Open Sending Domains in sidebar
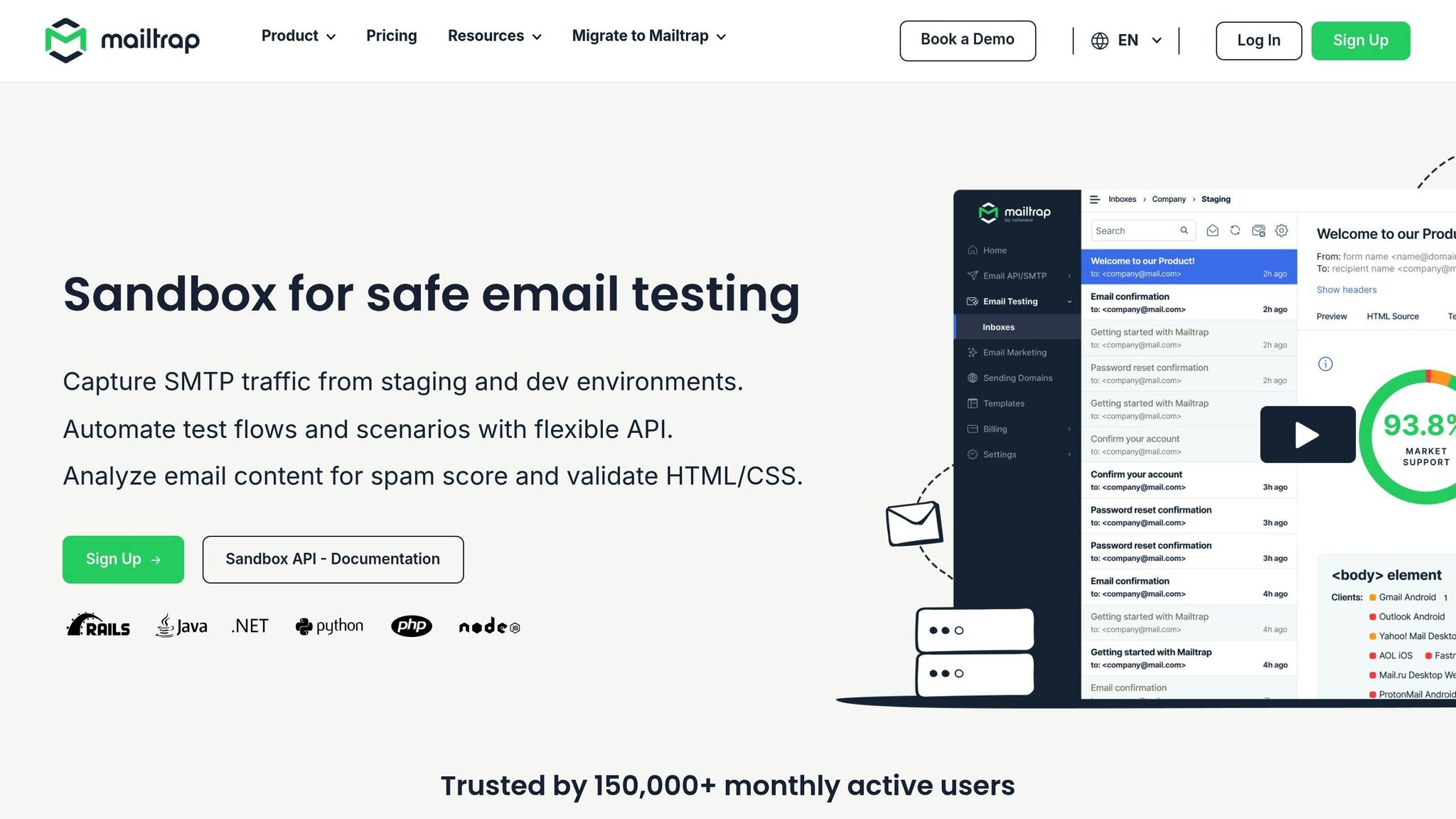The width and height of the screenshot is (1456, 819). 1017,378
